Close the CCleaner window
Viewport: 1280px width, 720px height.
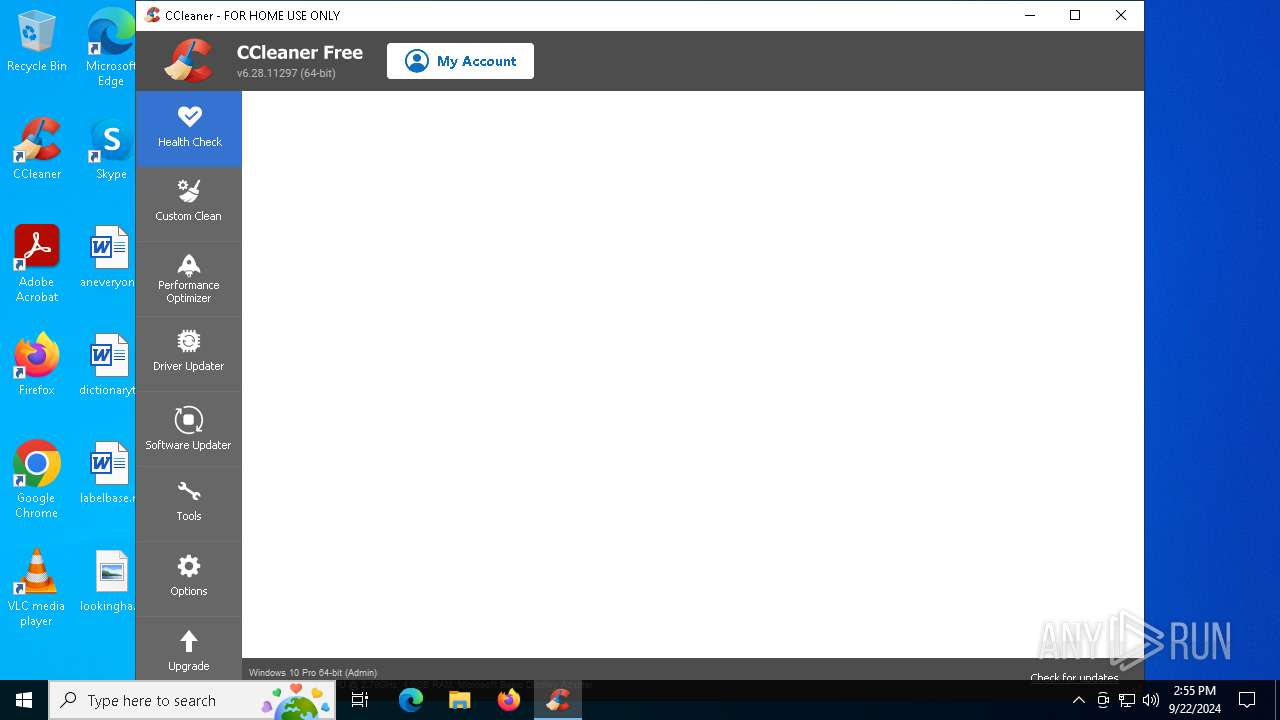(1121, 15)
